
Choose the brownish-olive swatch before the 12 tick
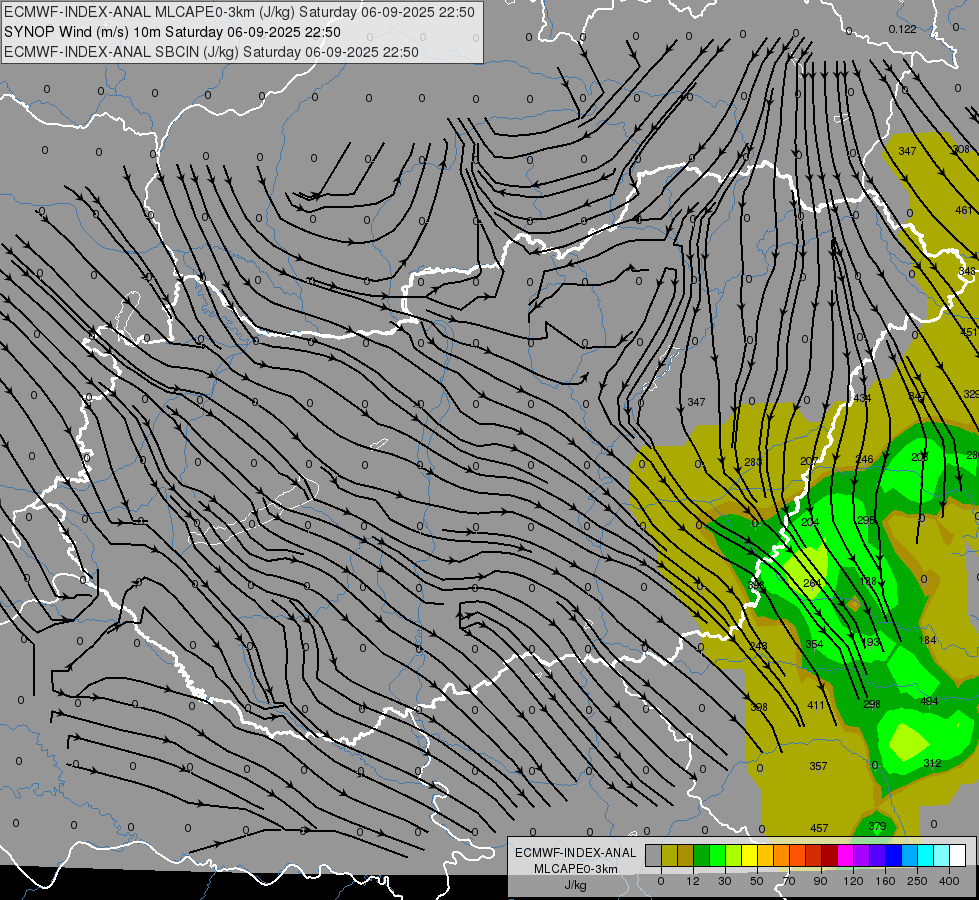point(686,855)
